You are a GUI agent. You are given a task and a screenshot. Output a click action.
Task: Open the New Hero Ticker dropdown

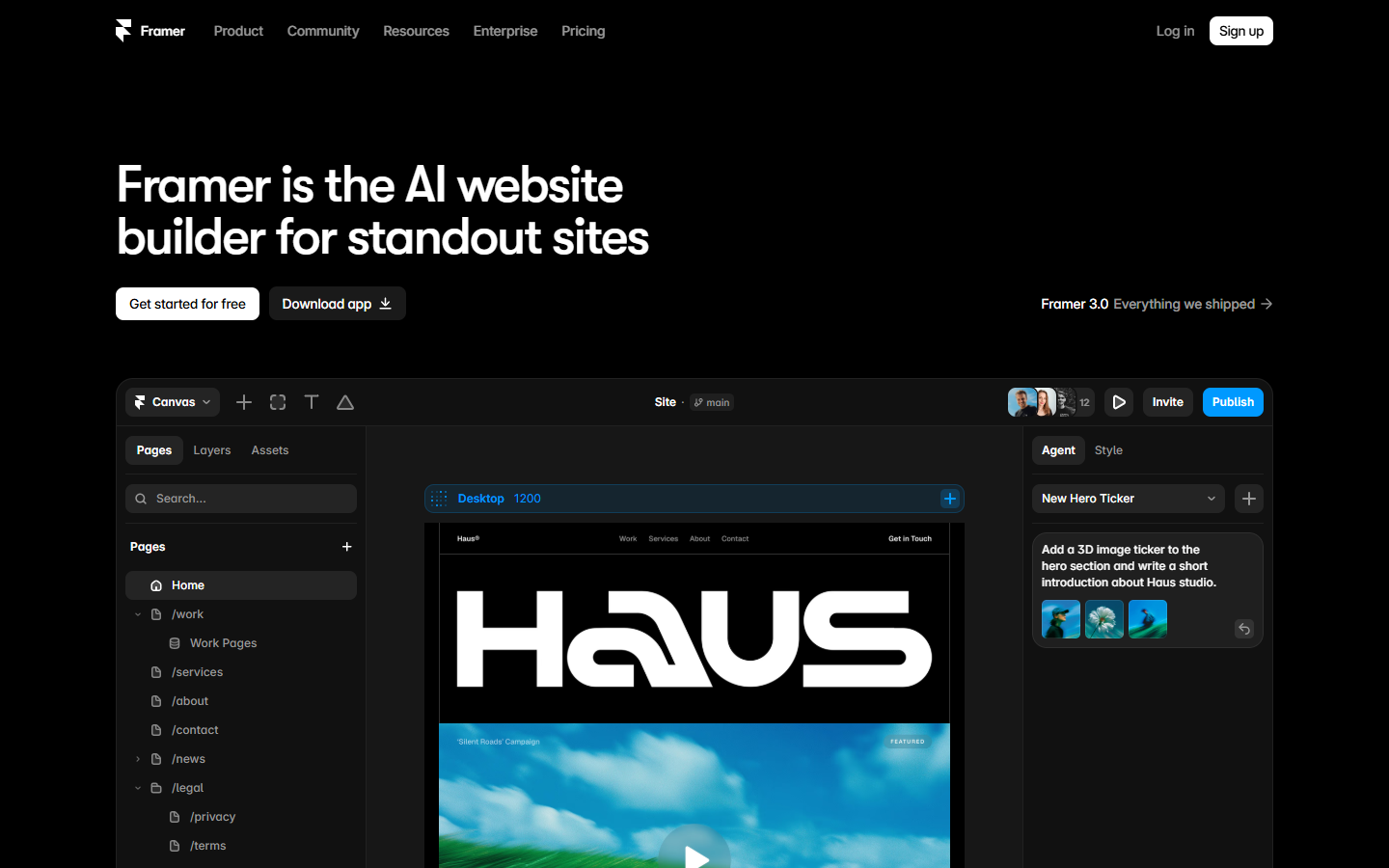[x=1129, y=499]
